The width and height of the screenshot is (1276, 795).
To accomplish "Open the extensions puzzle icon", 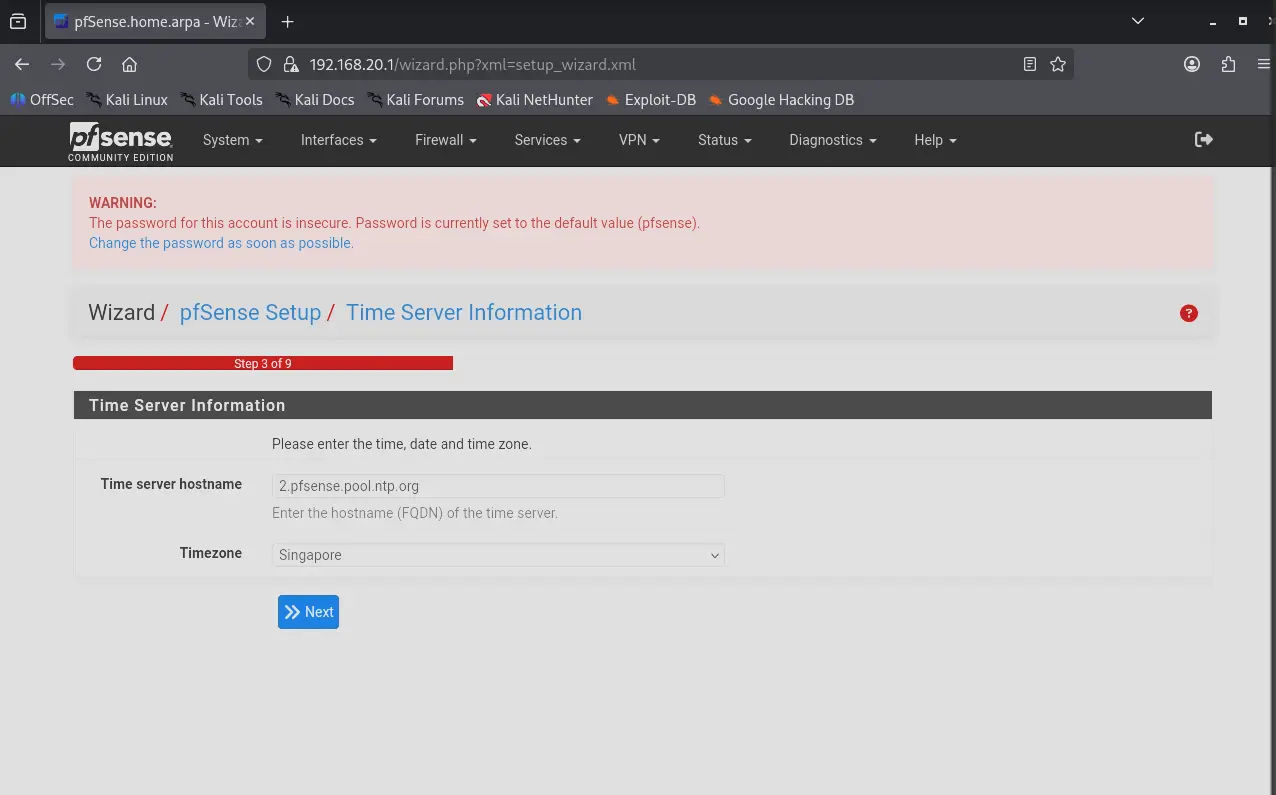I will (1228, 64).
